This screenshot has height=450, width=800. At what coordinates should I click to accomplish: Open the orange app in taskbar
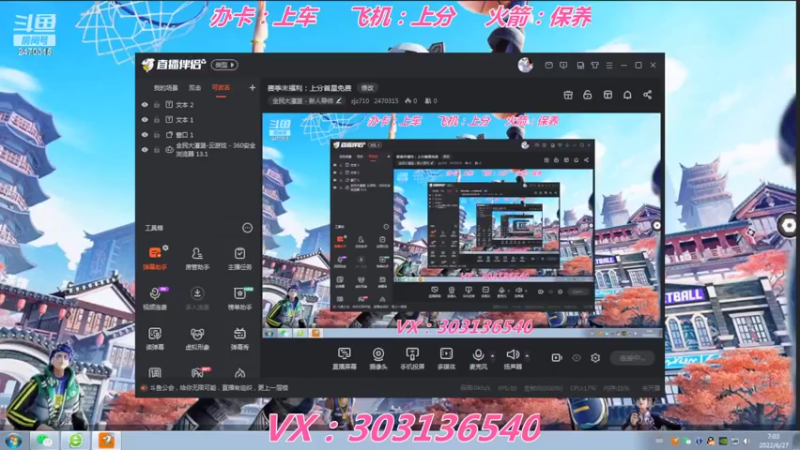(107, 440)
